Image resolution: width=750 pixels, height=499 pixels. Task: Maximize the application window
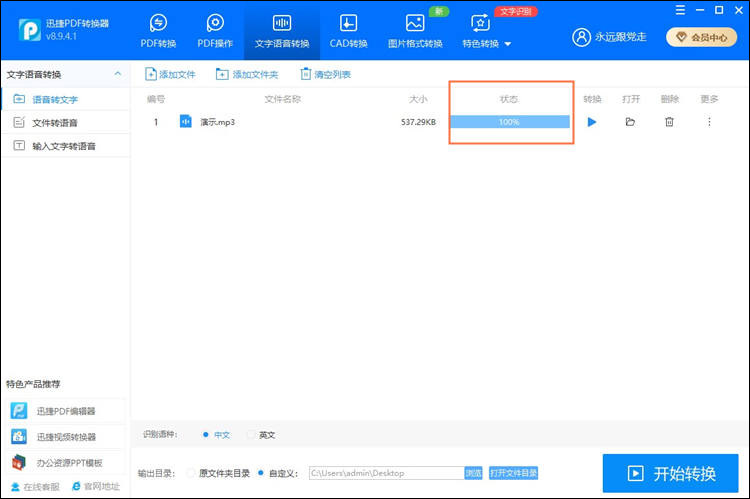pos(719,10)
